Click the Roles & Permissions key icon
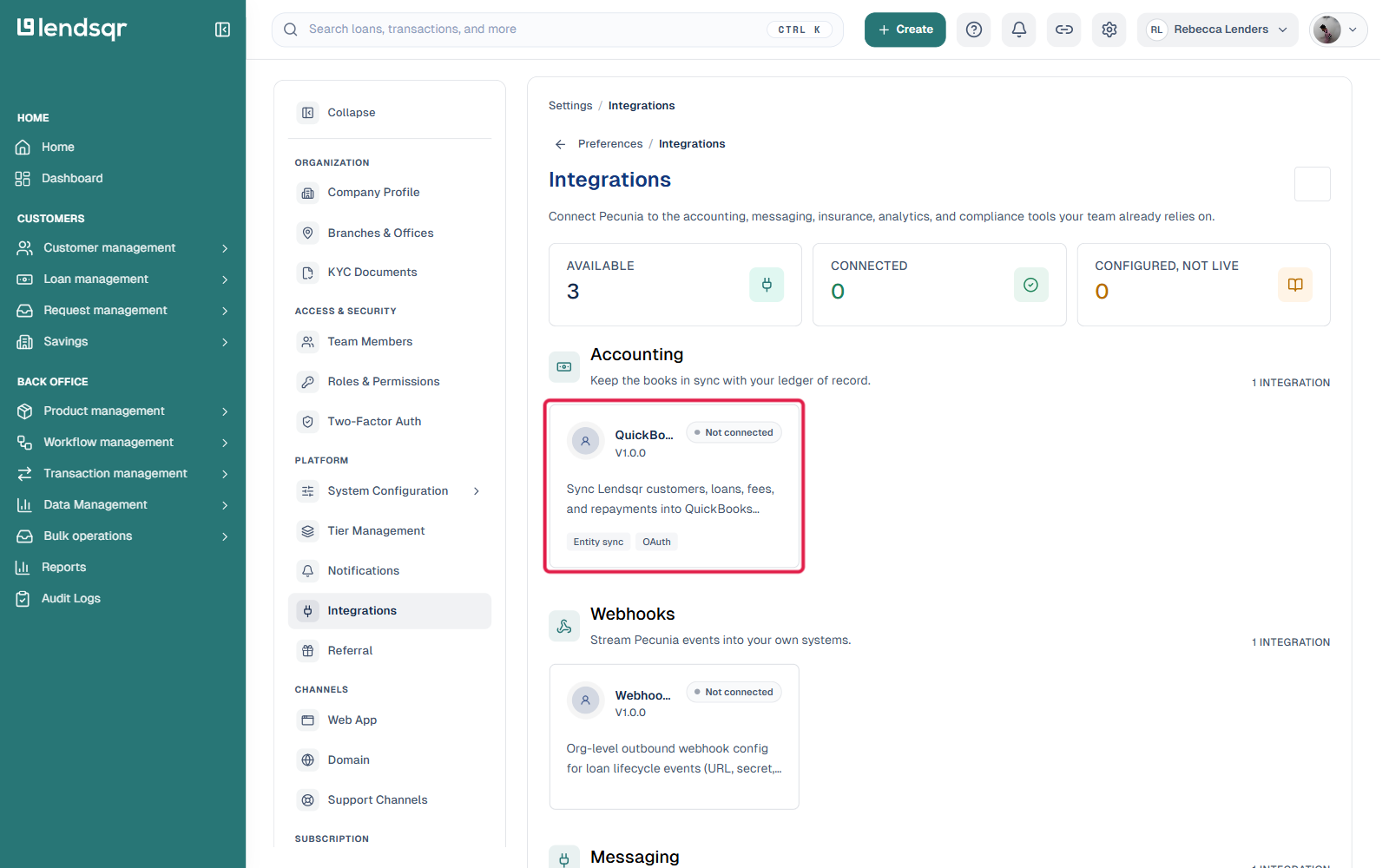This screenshot has height=868, width=1389. [308, 382]
